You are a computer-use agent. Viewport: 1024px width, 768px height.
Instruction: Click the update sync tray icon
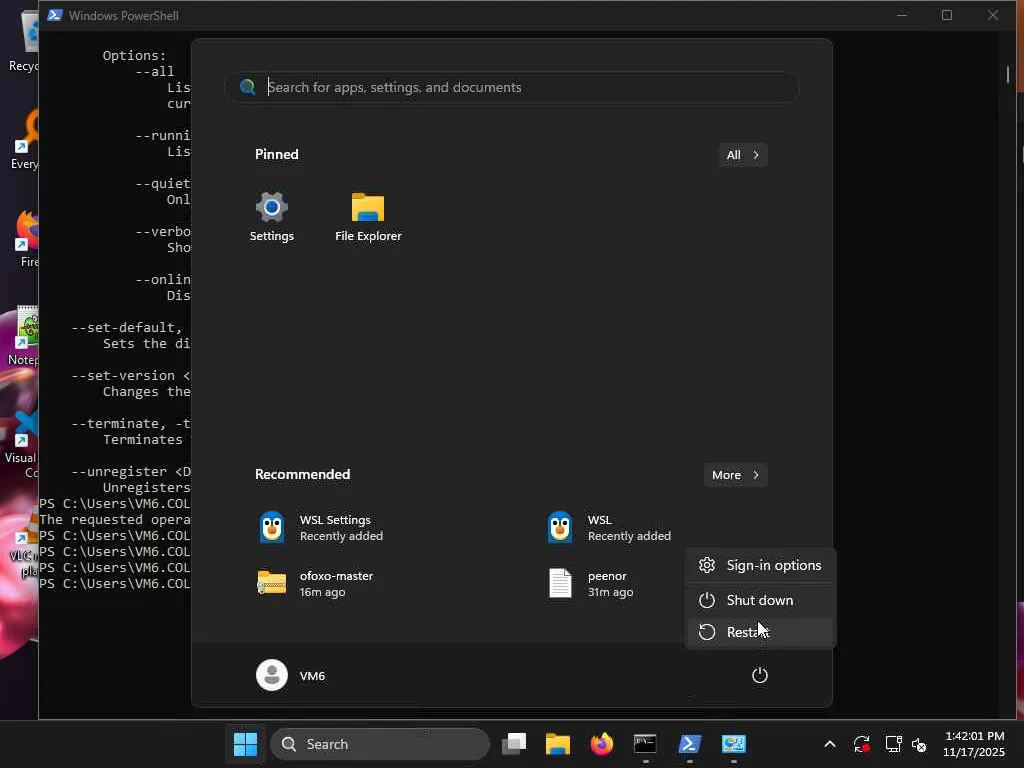(x=861, y=744)
